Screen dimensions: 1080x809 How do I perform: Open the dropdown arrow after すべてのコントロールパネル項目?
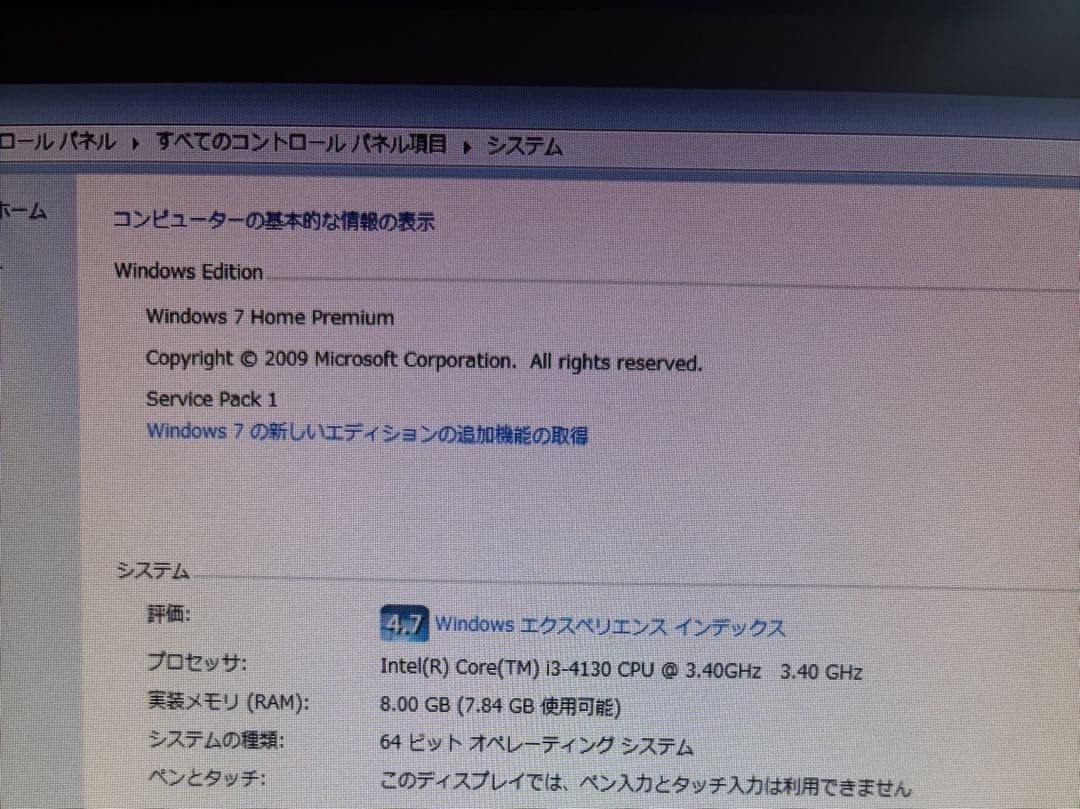(x=466, y=146)
